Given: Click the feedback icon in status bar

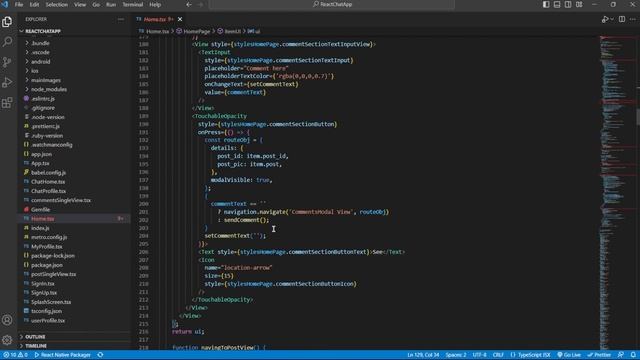Looking at the screenshot, I should 621,355.
